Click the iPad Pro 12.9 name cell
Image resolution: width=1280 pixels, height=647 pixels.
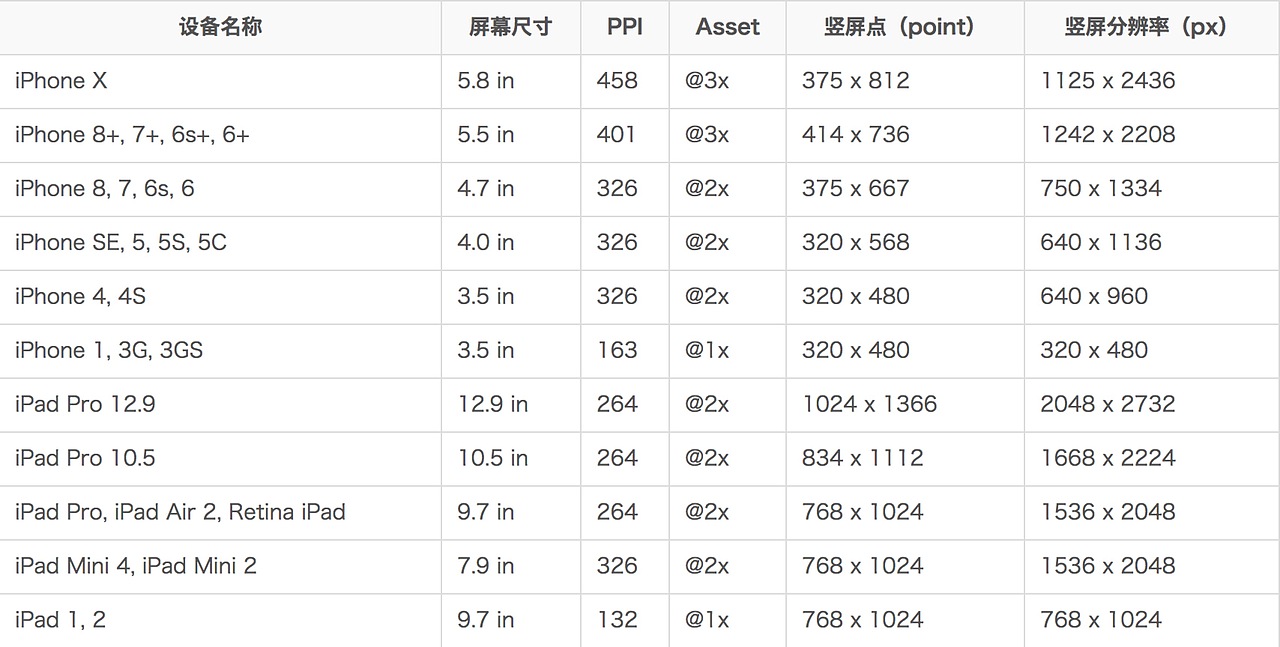point(85,405)
